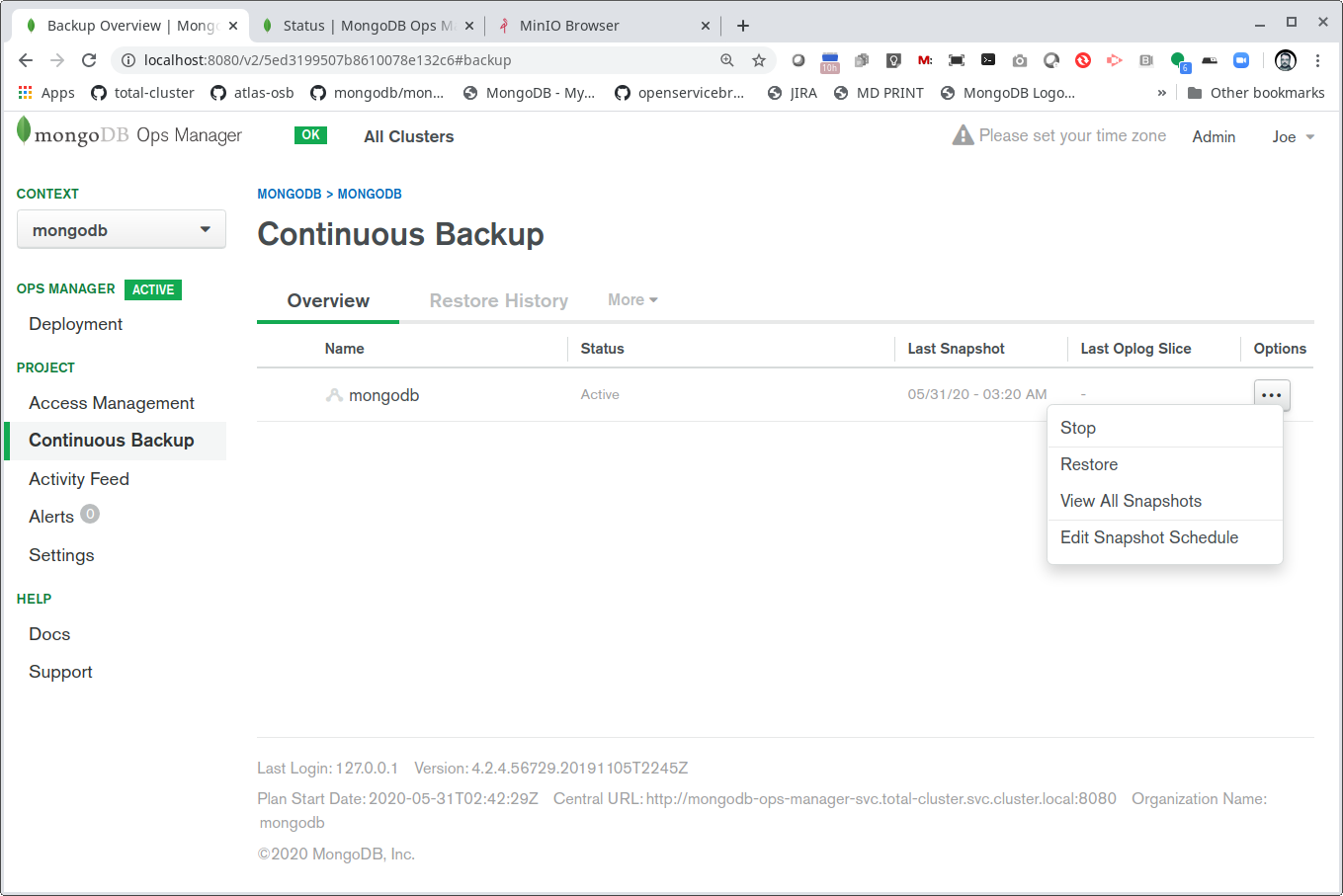
Task: Click the All Clusters link
Action: pyautogui.click(x=408, y=136)
